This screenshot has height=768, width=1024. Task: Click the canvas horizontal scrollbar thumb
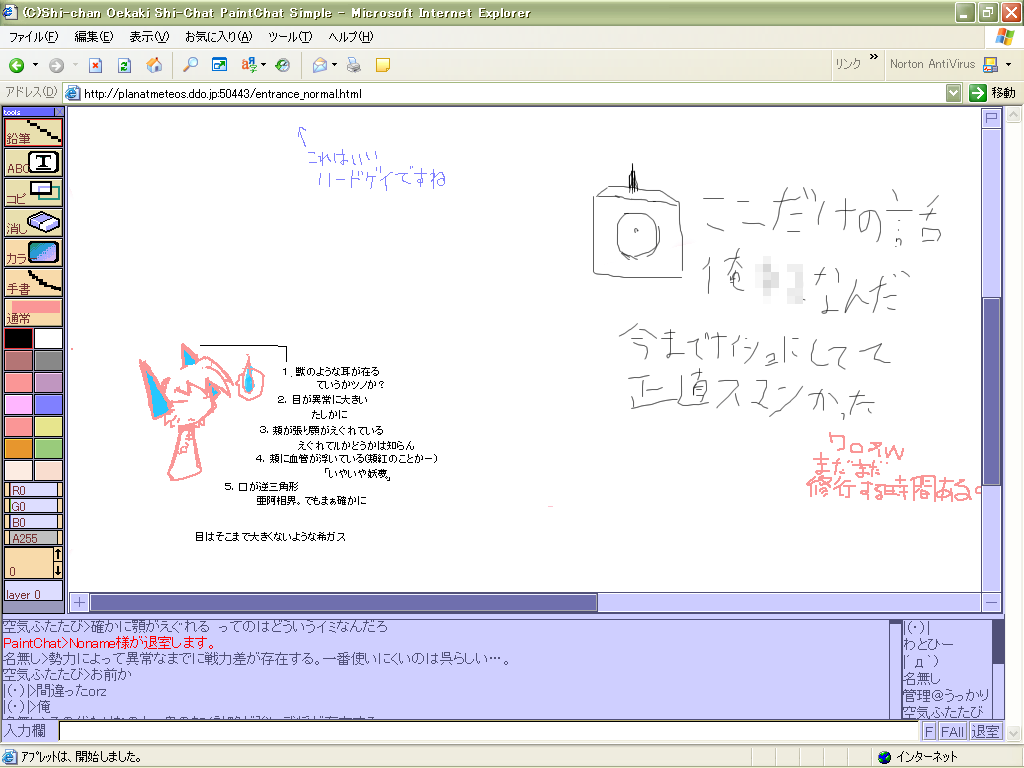(344, 602)
